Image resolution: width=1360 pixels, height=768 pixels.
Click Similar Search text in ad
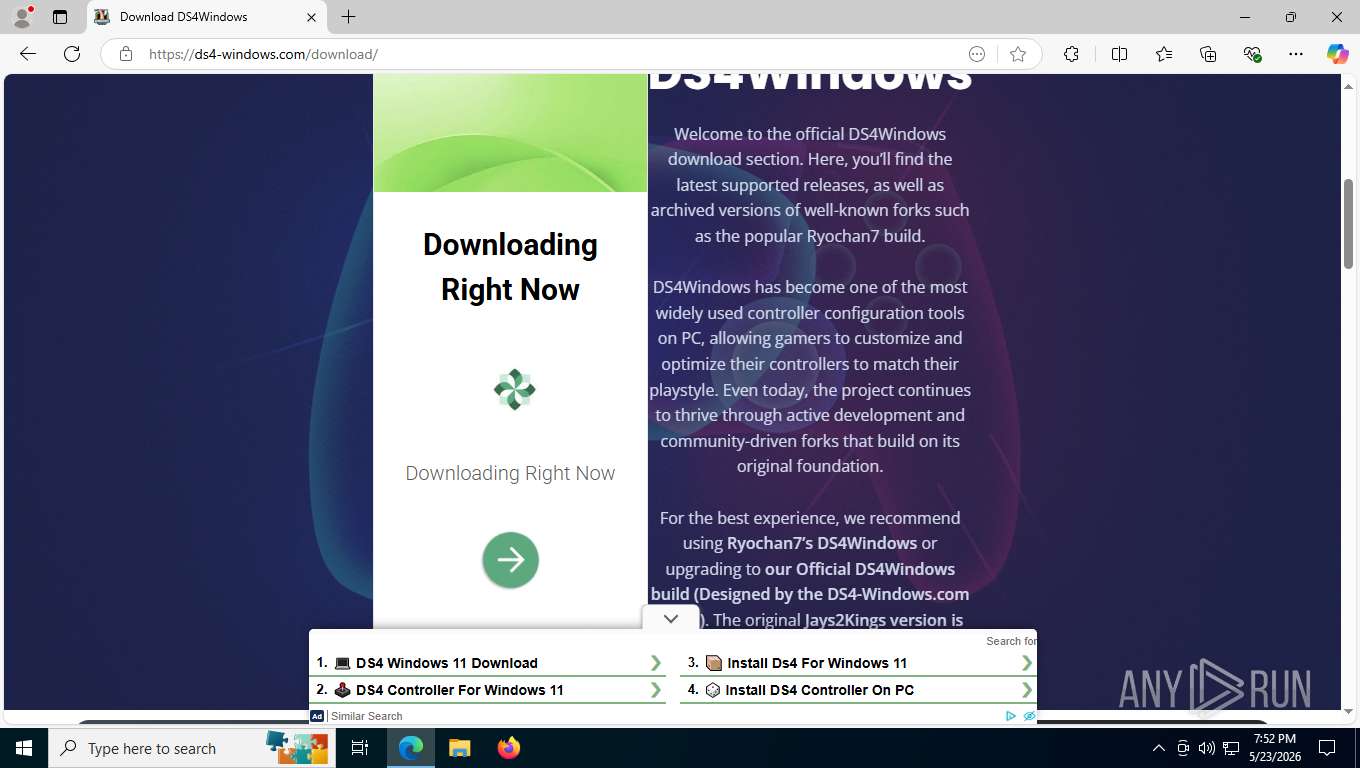pyautogui.click(x=366, y=716)
